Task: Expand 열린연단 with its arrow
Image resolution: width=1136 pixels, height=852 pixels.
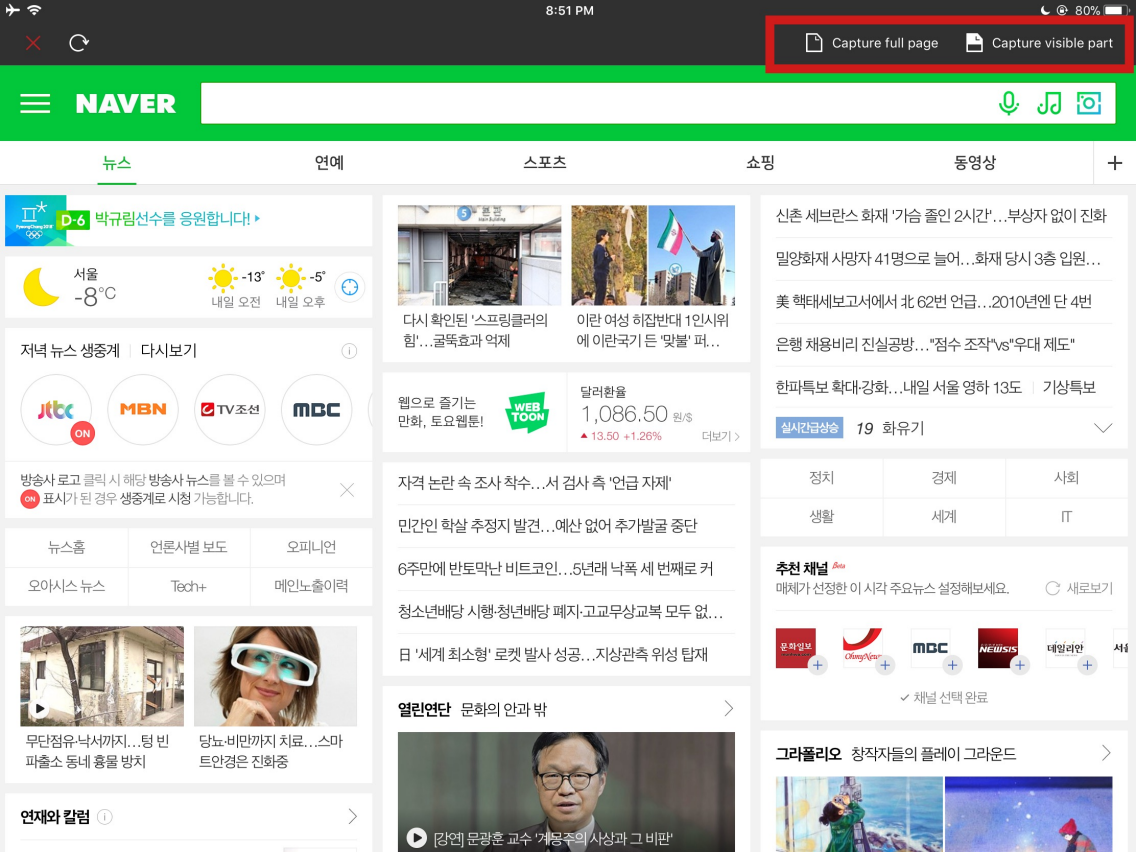Action: tap(728, 709)
